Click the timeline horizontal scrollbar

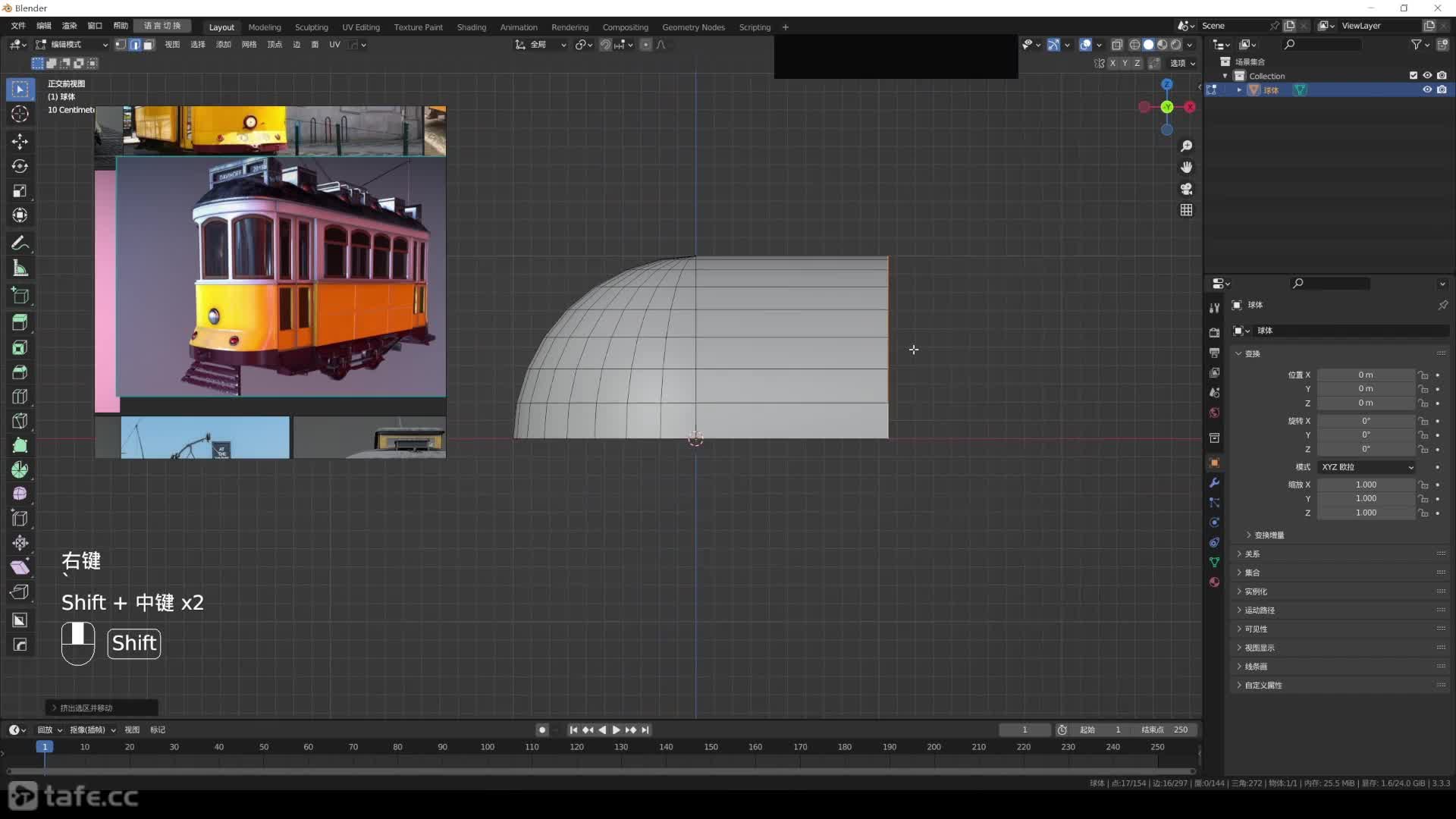coord(601,772)
